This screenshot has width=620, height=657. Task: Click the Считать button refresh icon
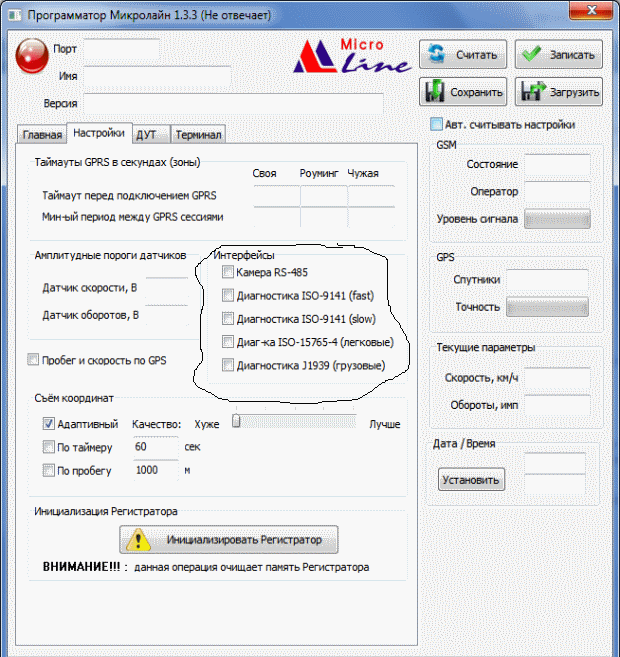(x=436, y=55)
